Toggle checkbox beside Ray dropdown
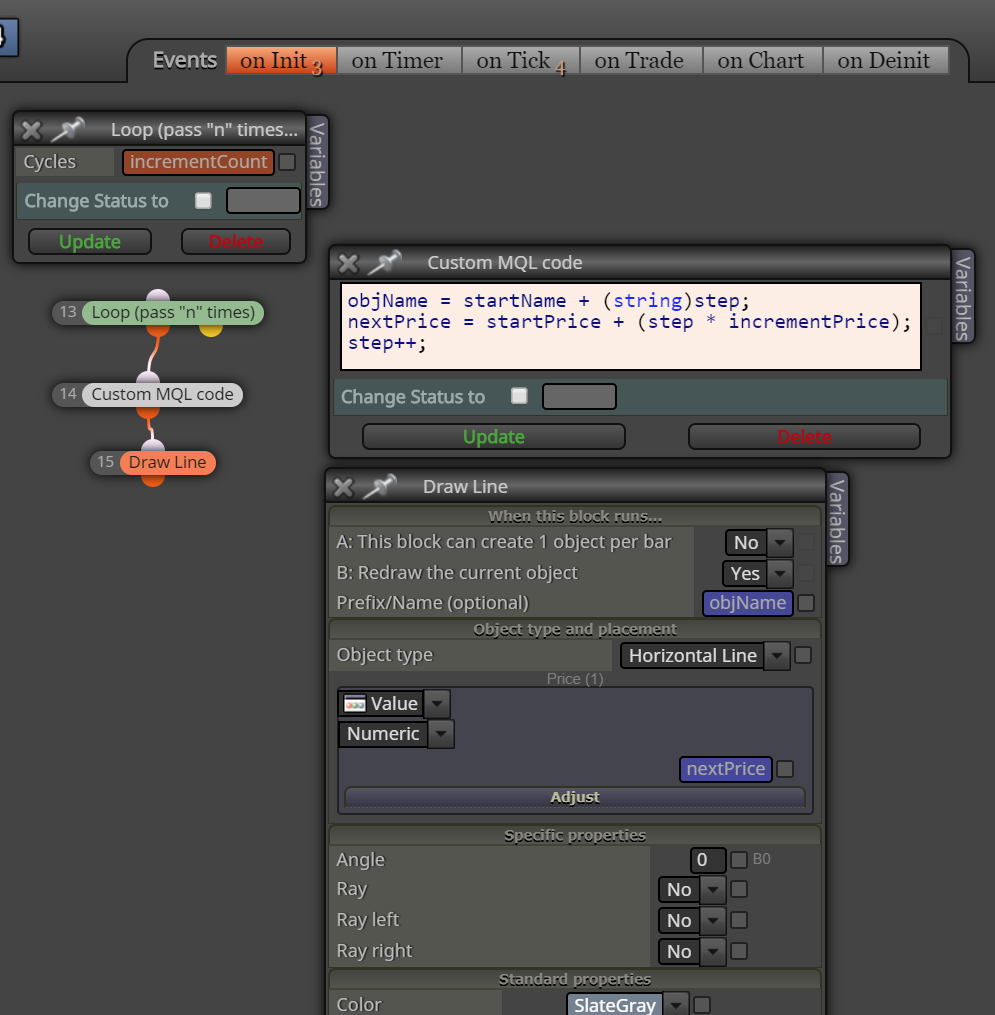 (739, 889)
